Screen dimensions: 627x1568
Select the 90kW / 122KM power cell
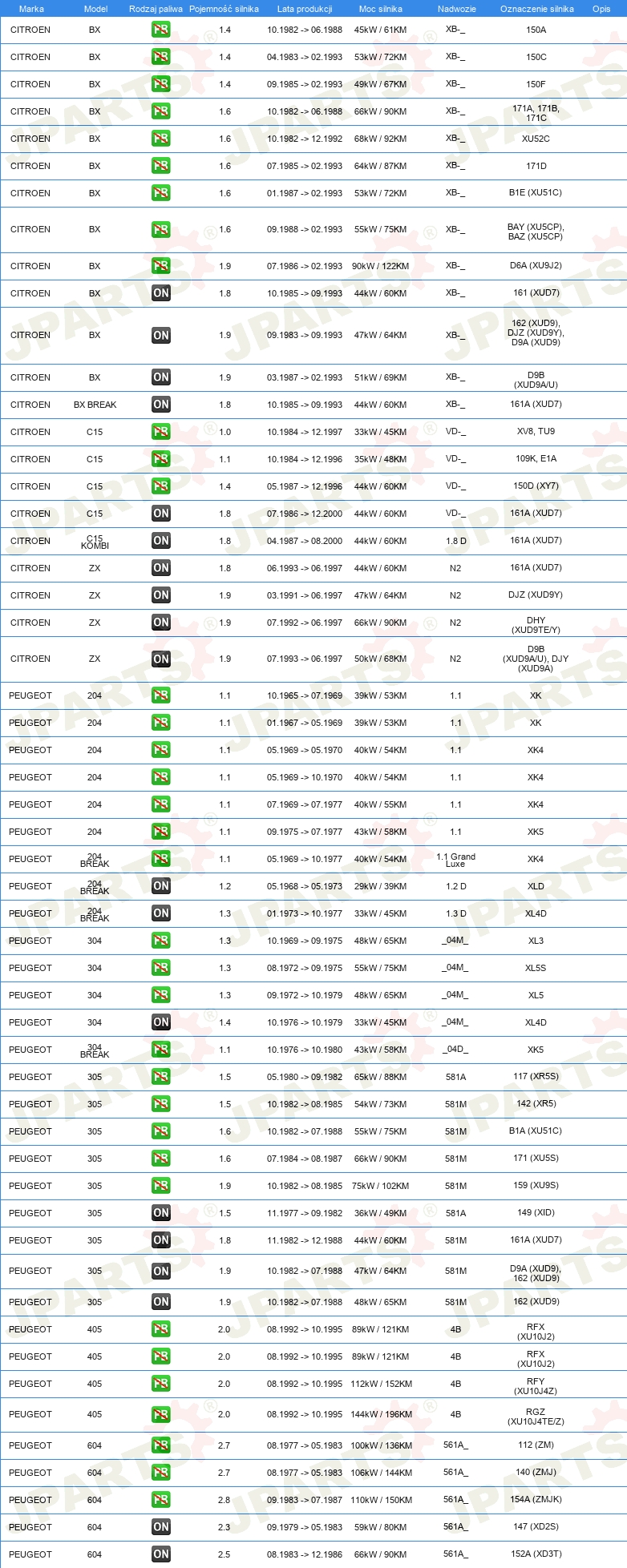coord(380,266)
